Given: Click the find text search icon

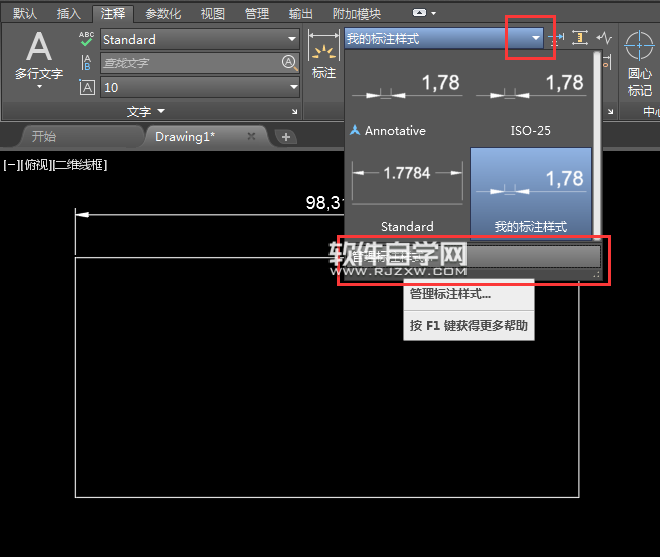Looking at the screenshot, I should tap(289, 62).
